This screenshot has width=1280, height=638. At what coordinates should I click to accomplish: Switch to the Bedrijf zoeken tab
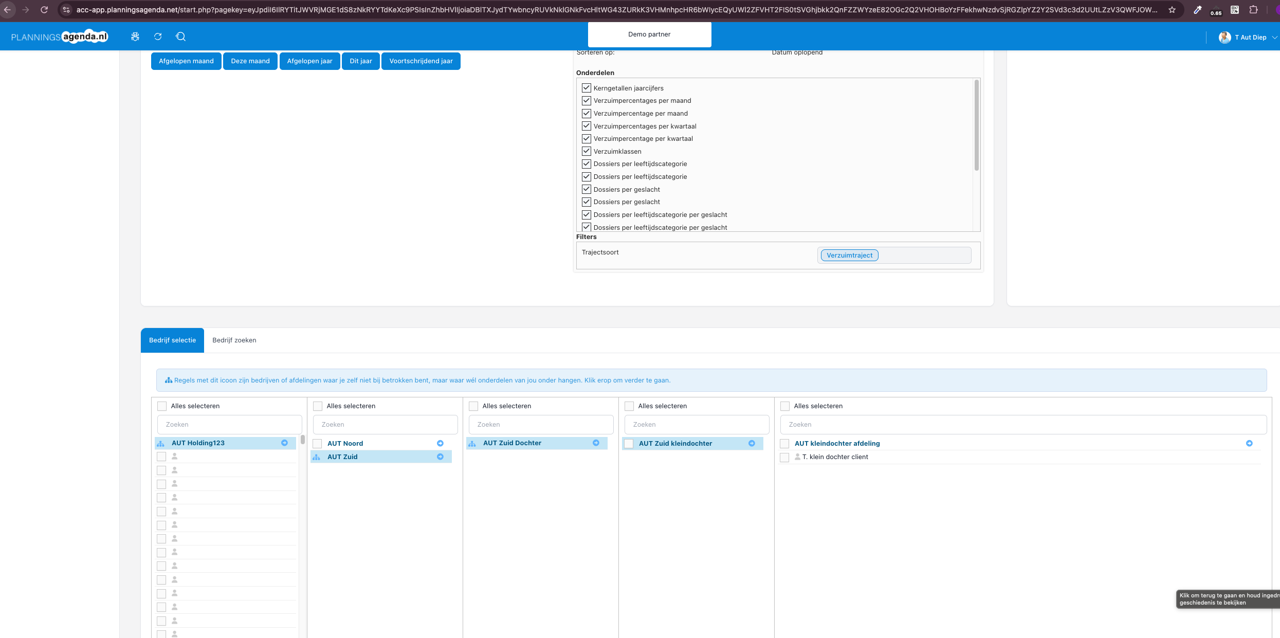coord(234,340)
